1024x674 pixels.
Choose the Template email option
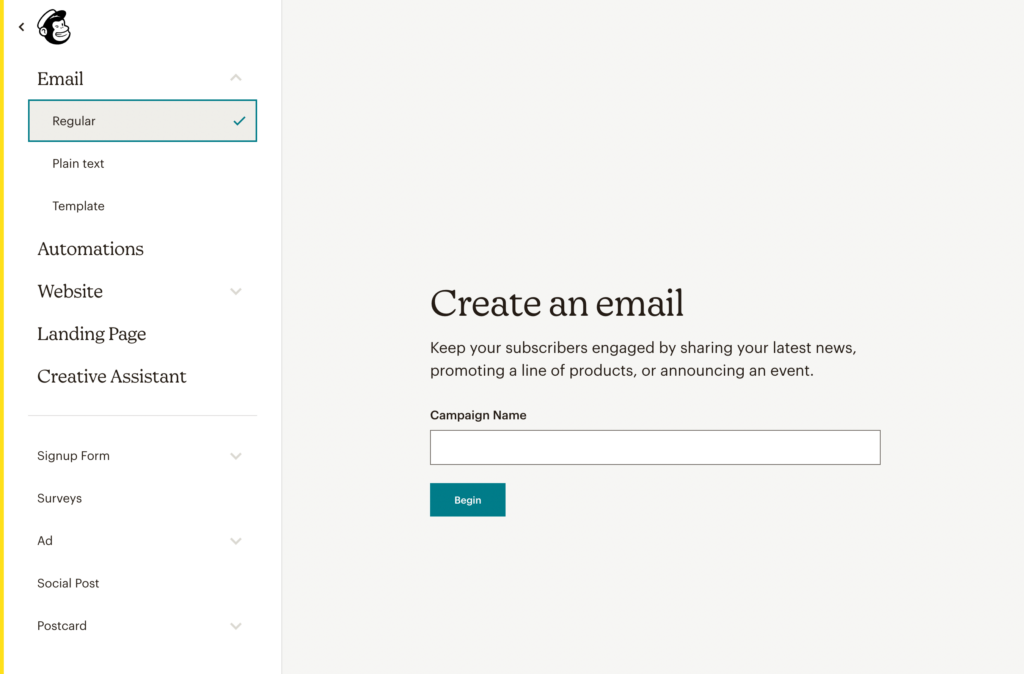coord(78,206)
